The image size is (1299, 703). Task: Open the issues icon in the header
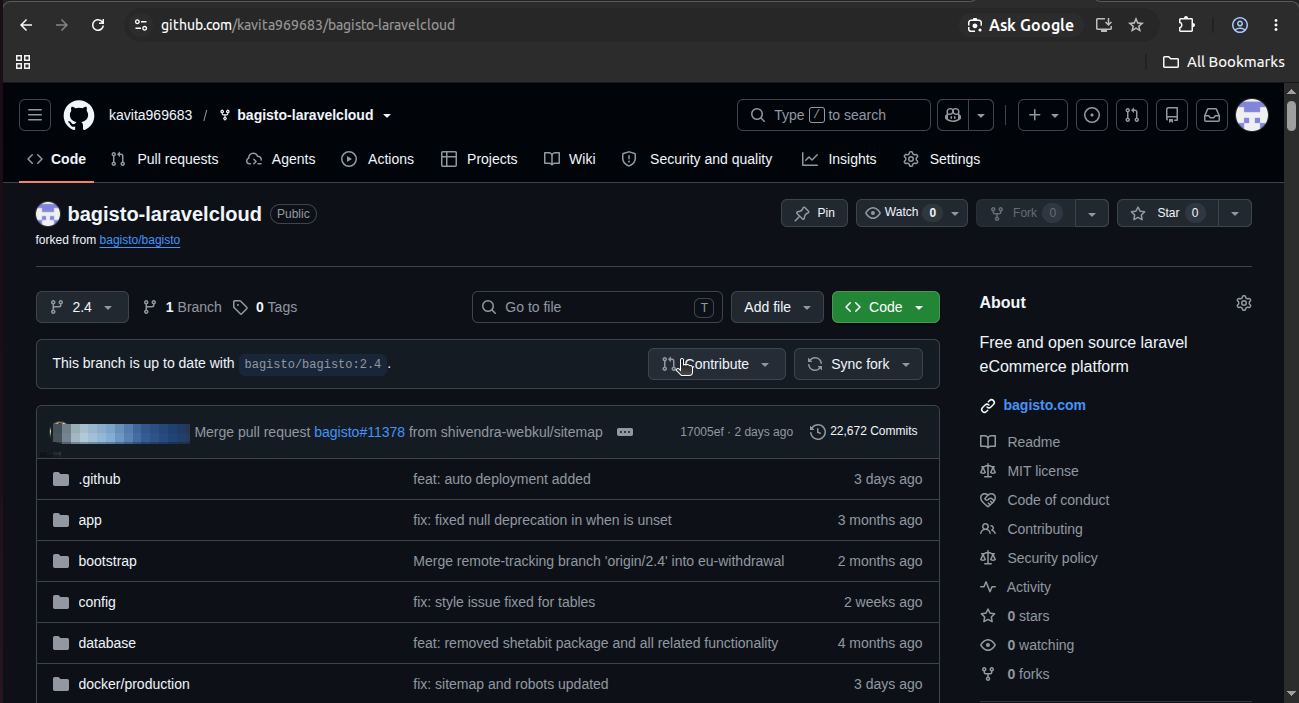1092,115
